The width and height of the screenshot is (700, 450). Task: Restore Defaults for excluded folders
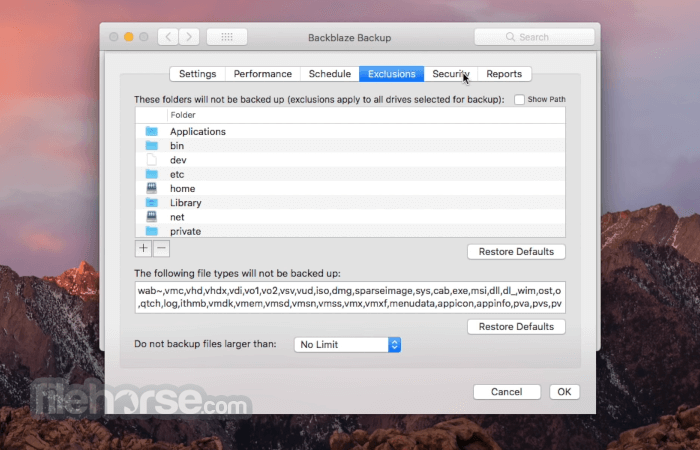[517, 252]
